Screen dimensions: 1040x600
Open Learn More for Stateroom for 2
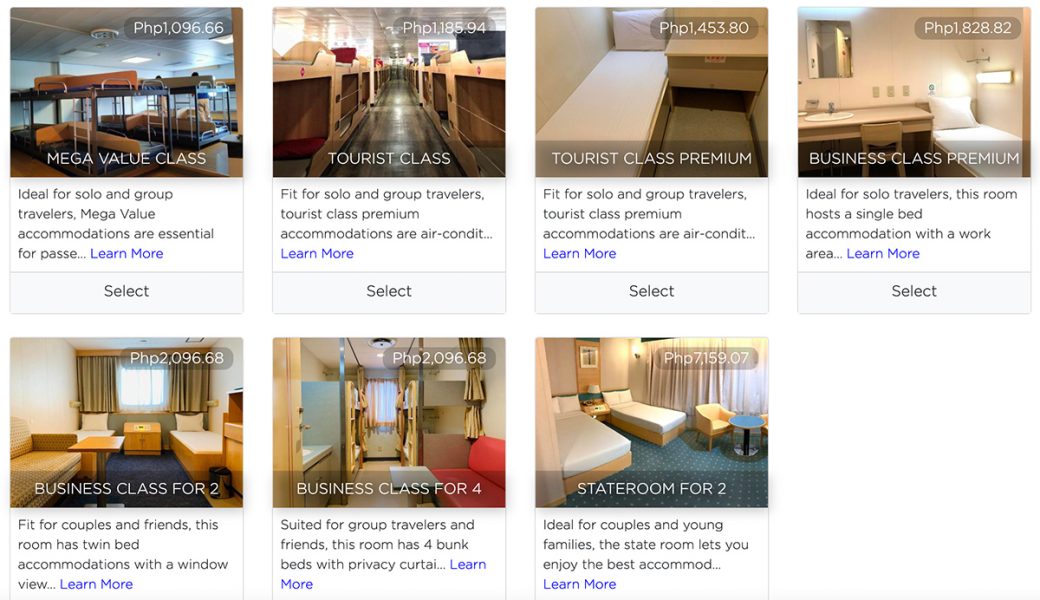coord(579,584)
